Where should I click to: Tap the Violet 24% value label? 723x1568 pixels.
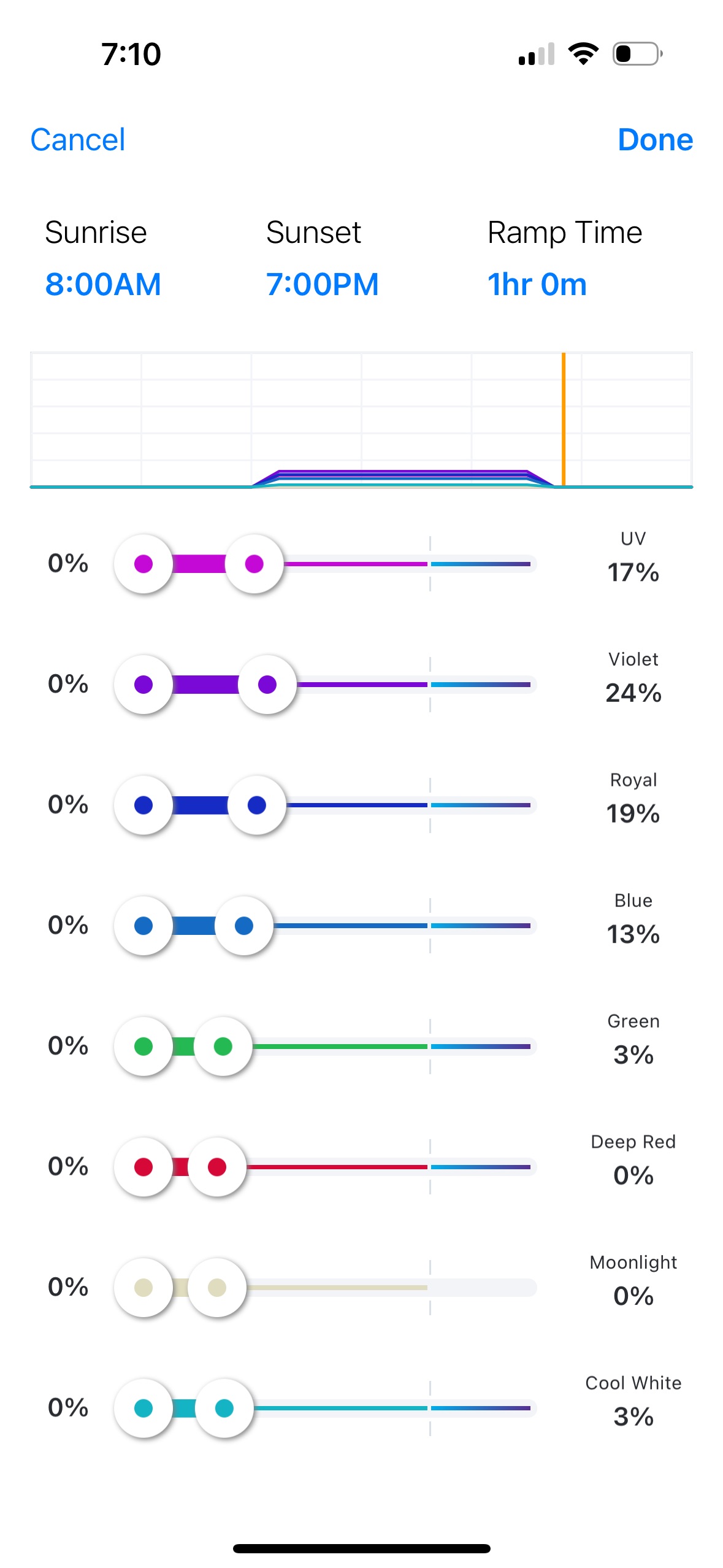click(x=633, y=693)
